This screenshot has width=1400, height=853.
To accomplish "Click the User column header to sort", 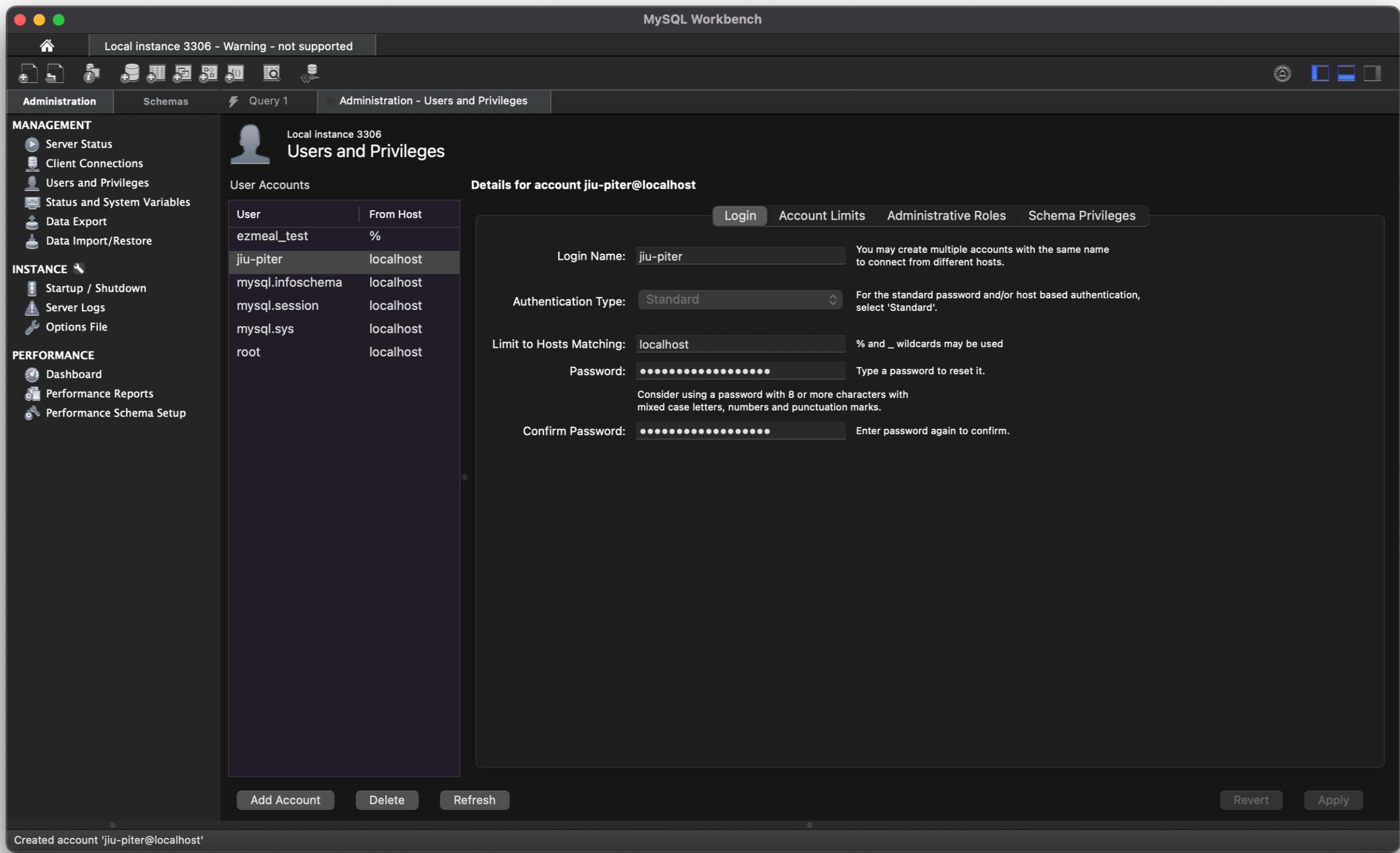I will click(294, 214).
